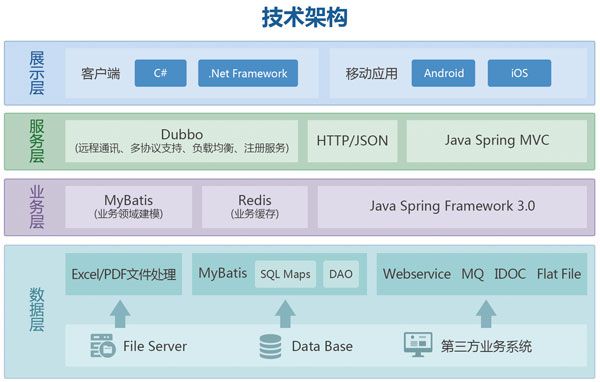Click the 第三方业务系统 label
The image size is (600, 382).
point(486,346)
